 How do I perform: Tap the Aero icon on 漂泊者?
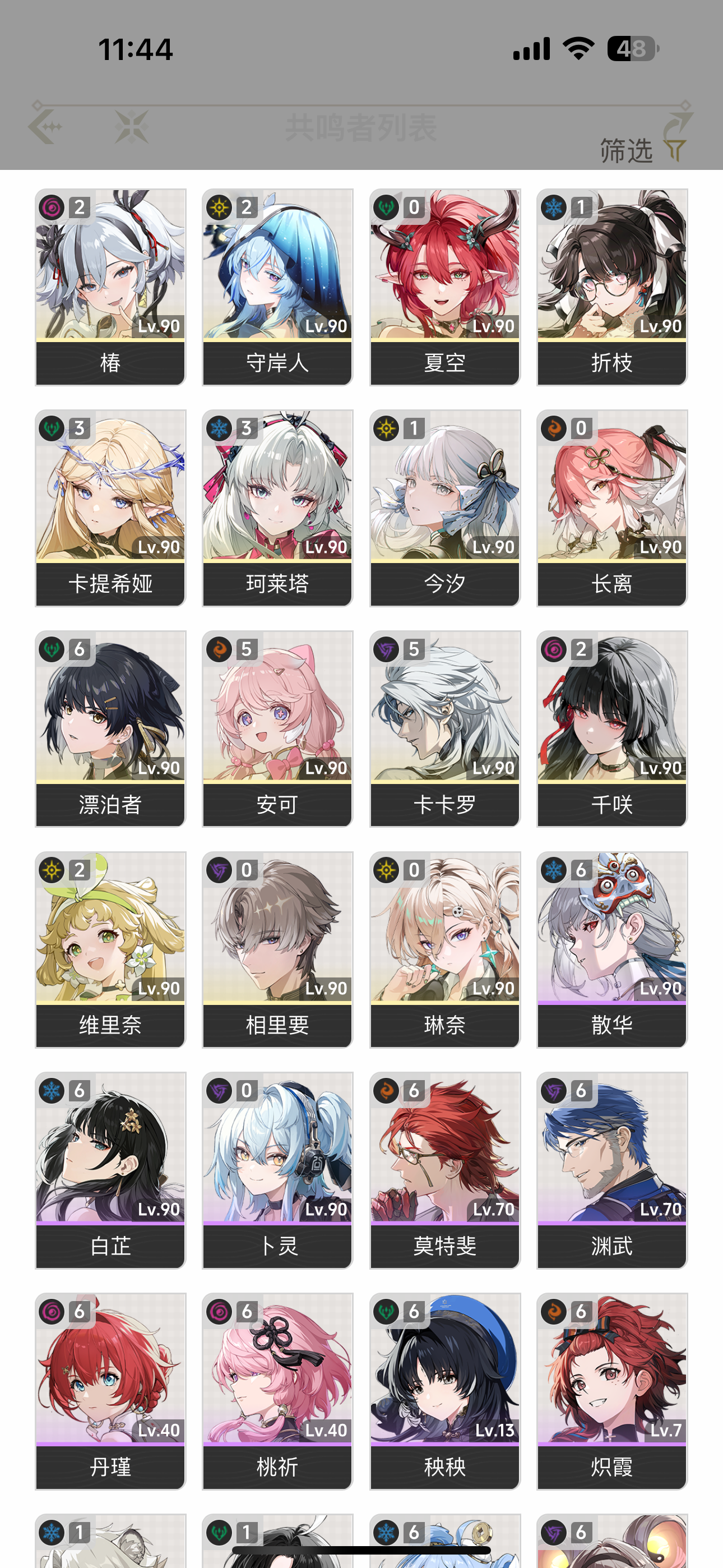coord(52,649)
